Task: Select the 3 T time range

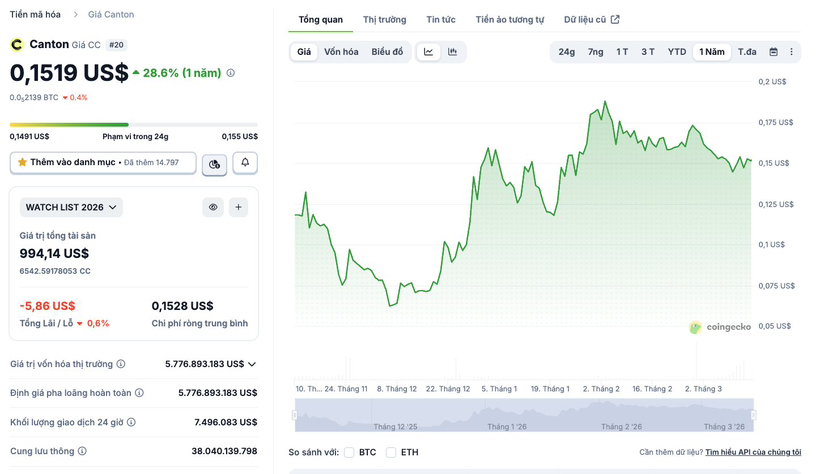Action: point(648,52)
